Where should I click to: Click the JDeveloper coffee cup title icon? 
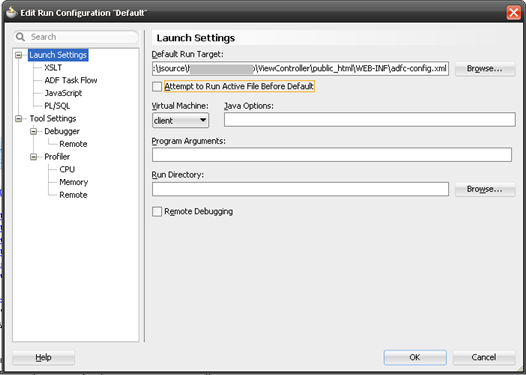point(11,12)
